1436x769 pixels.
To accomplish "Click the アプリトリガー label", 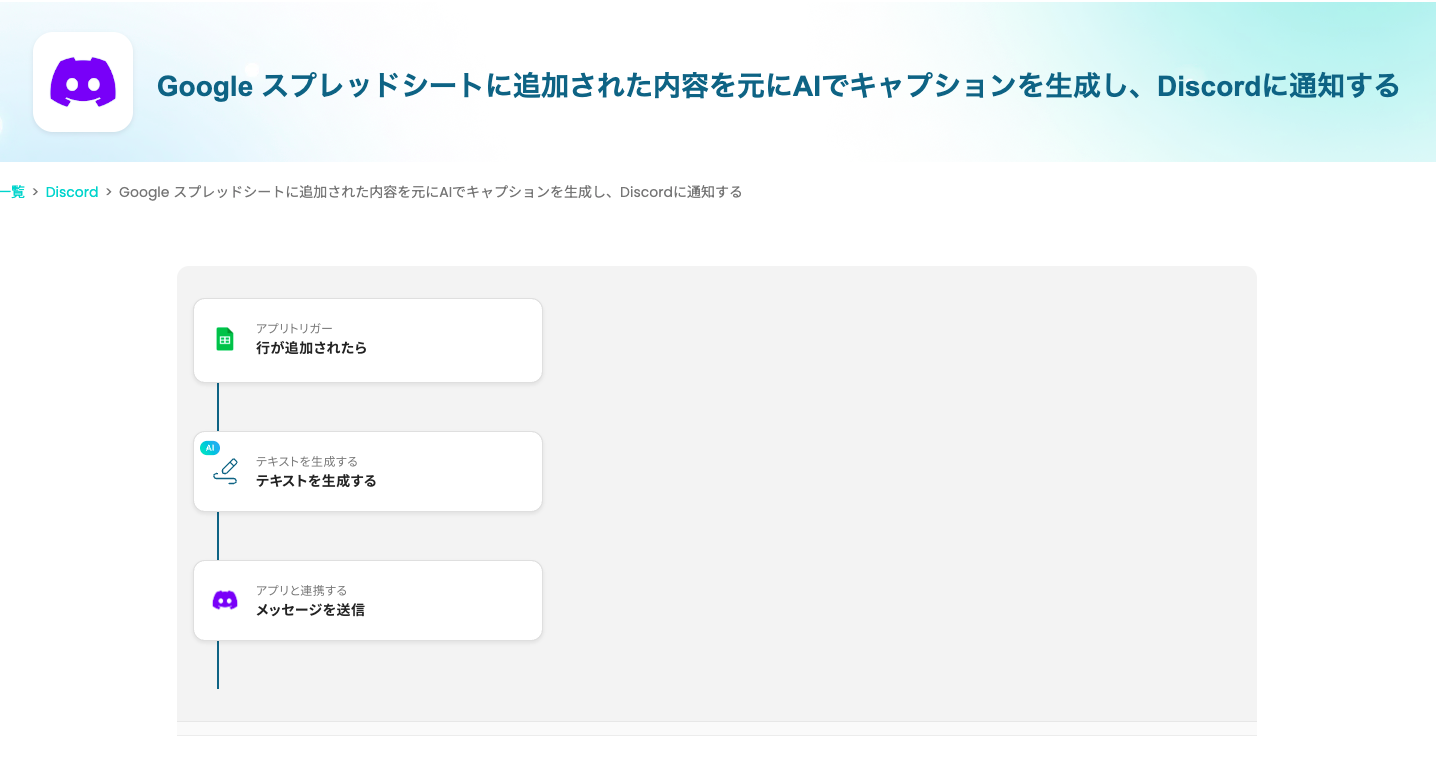I will click(x=294, y=328).
